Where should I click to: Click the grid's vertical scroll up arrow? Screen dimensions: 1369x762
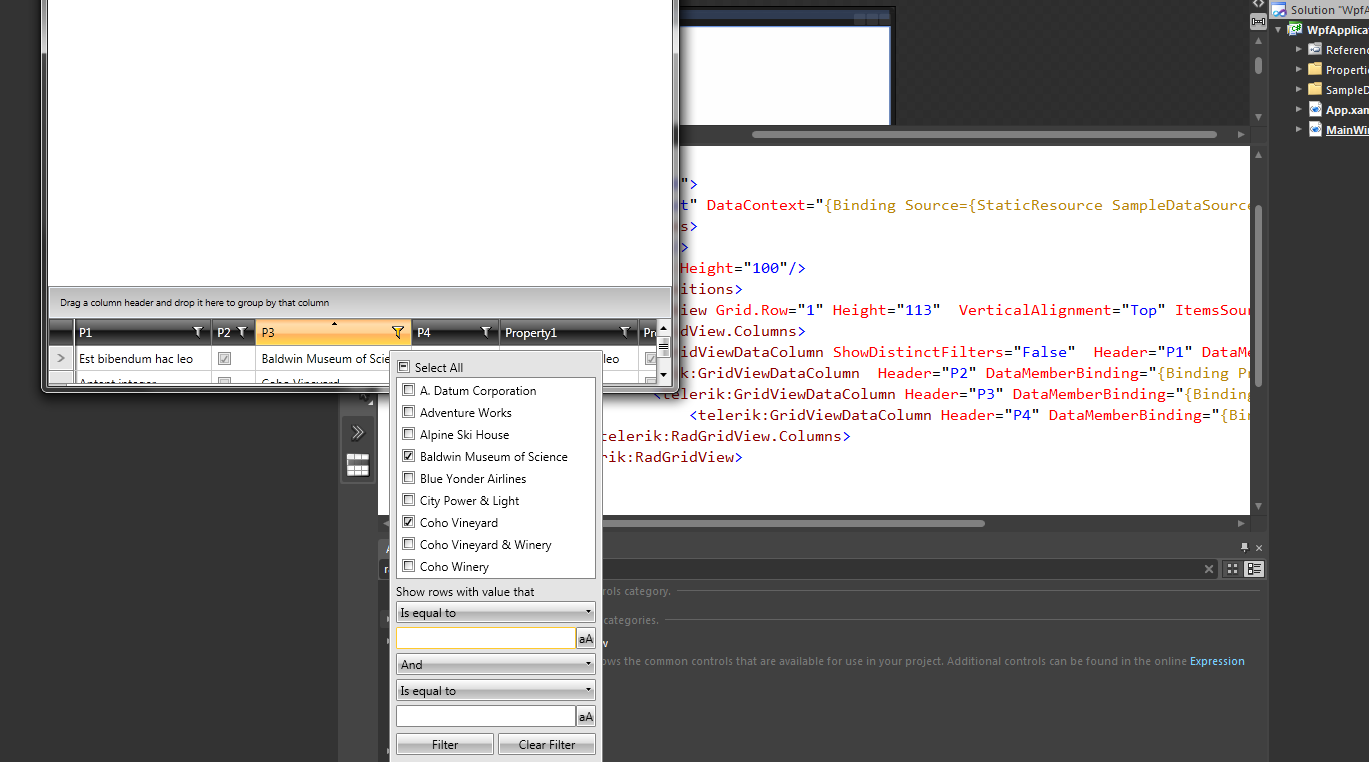[x=664, y=326]
